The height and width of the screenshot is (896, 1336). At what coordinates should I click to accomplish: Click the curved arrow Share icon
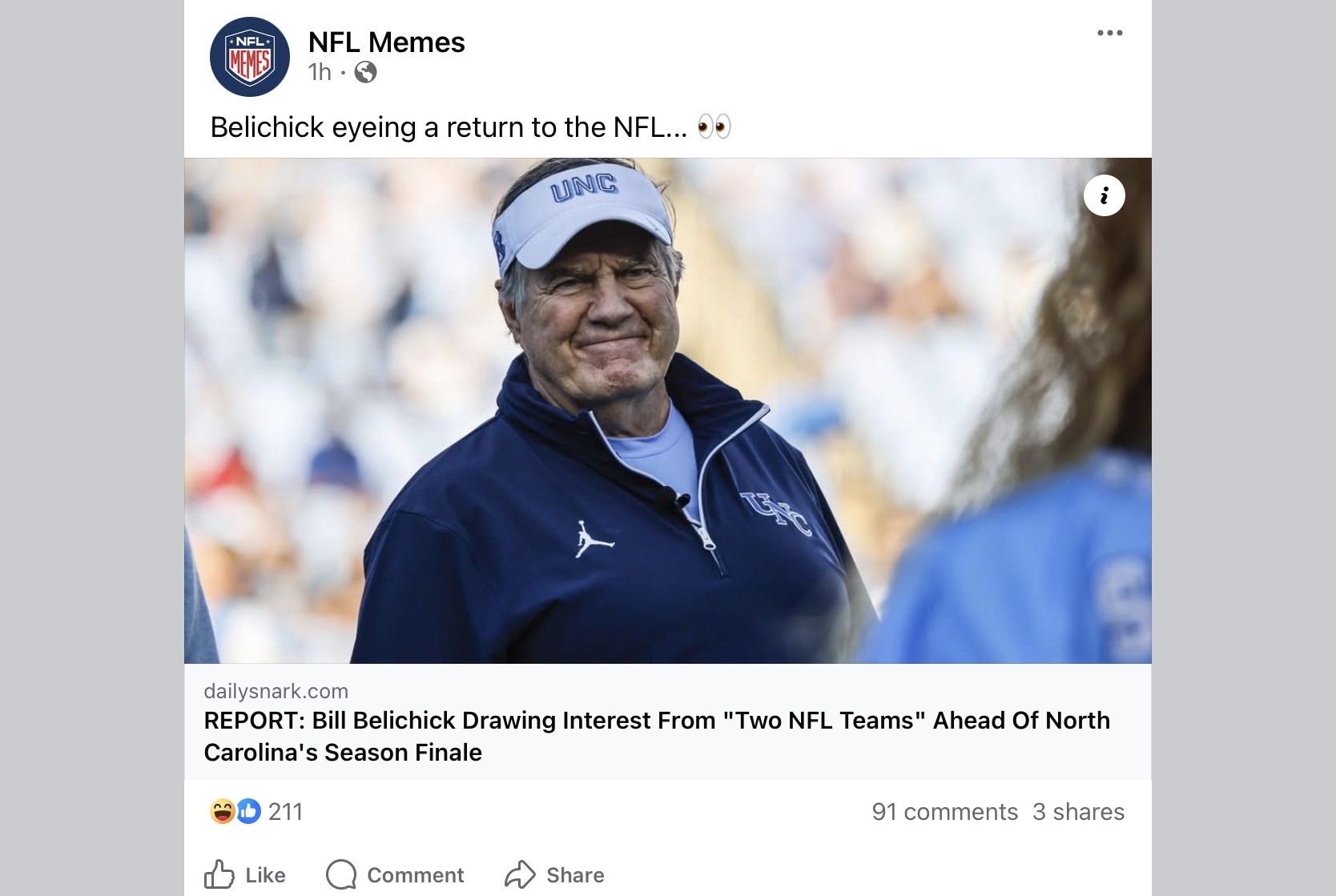click(520, 874)
